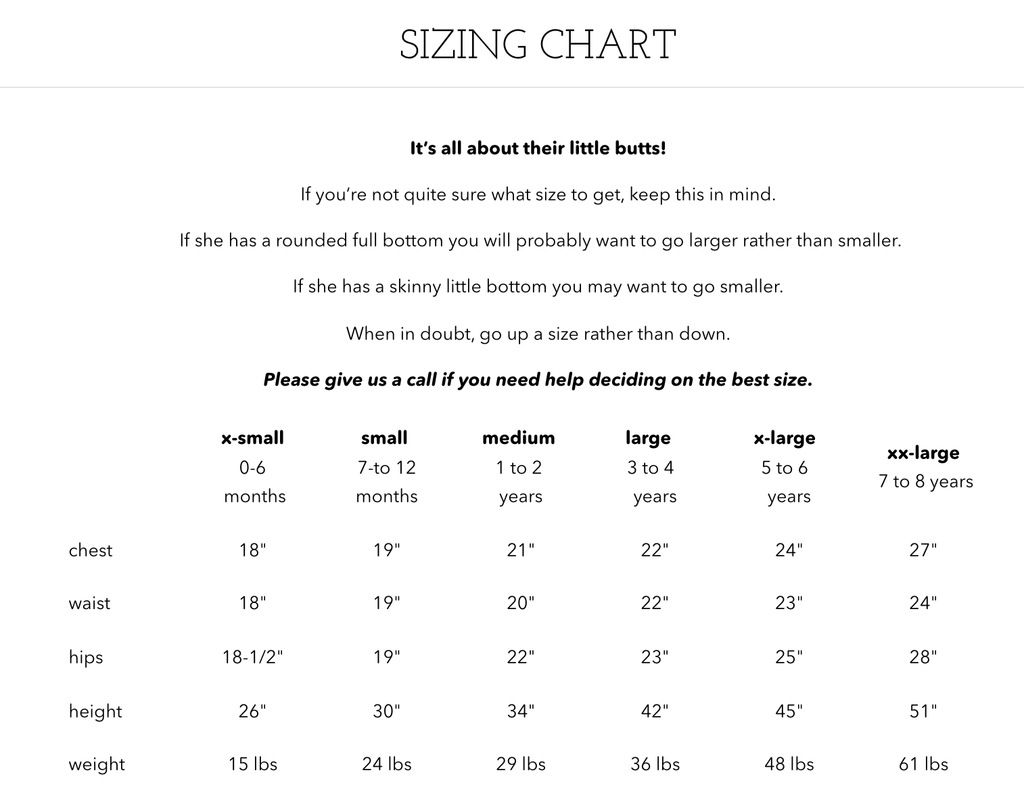The height and width of the screenshot is (804, 1024).
Task: Click the bold 'little butts' tagline
Action: pyautogui.click(x=538, y=148)
